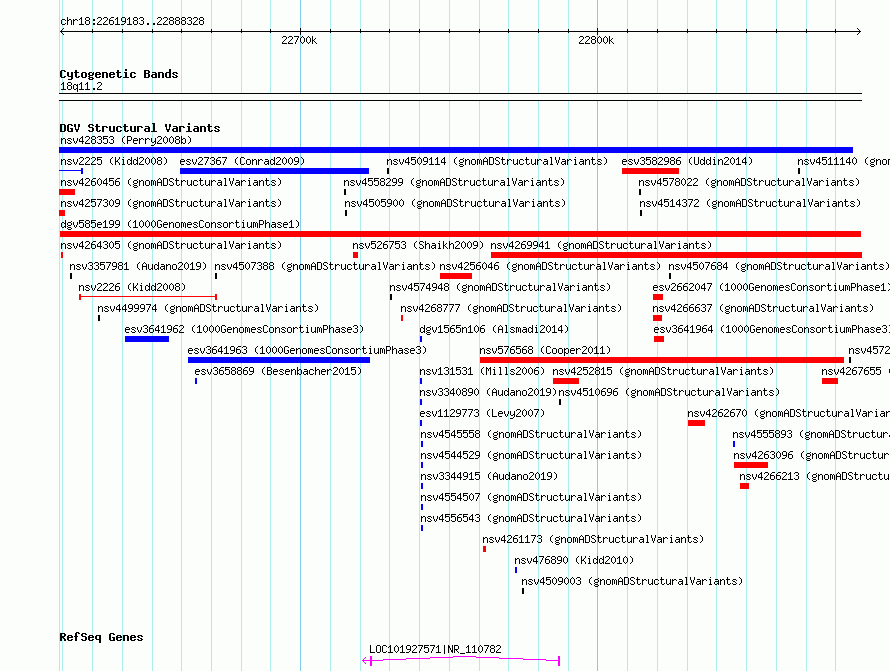
Task: Select the thin red nsv2226 interval line
Action: tap(148, 297)
